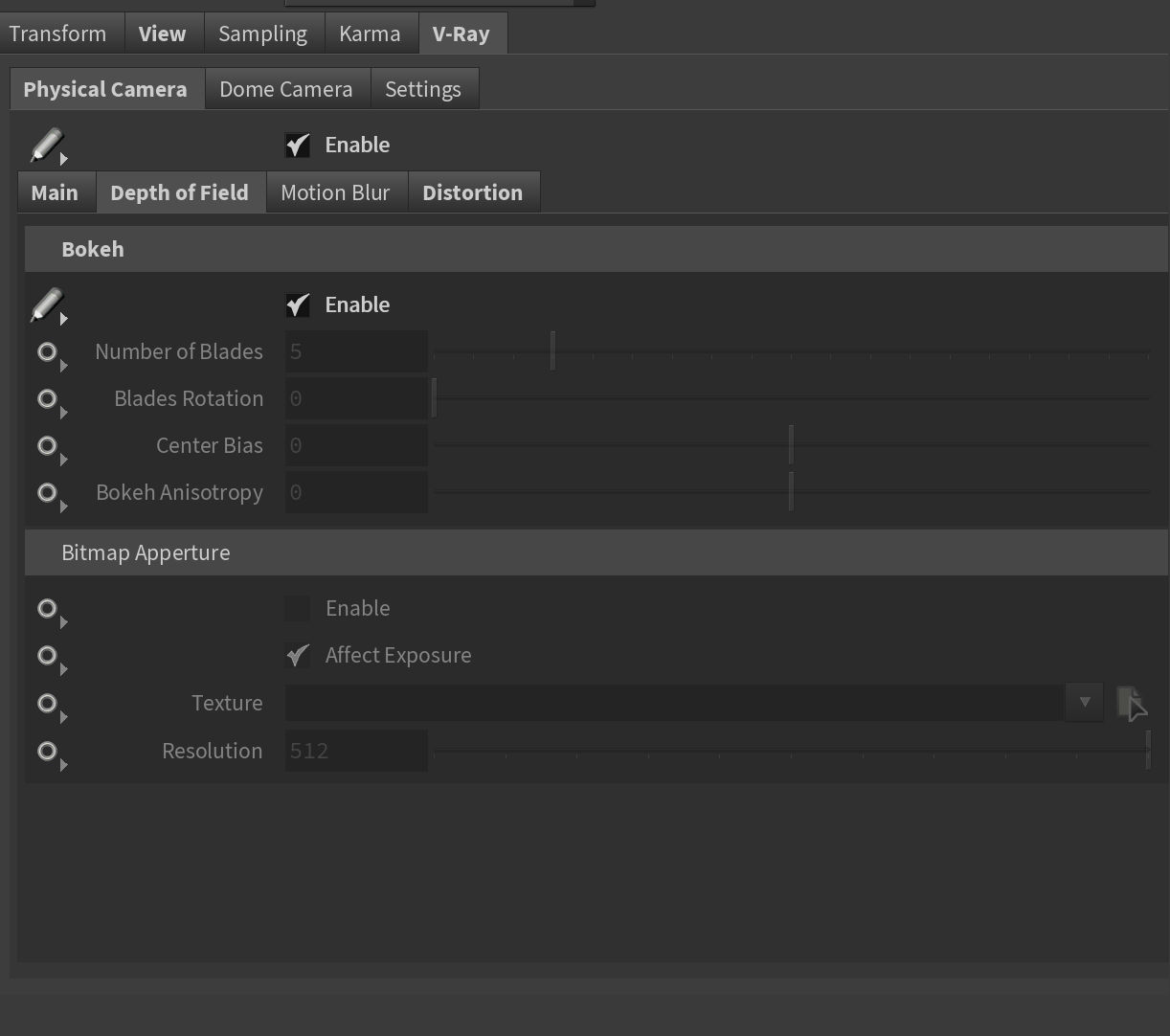Uncheck the Bokeh Enable checkbox
The image size is (1170, 1036).
pyautogui.click(x=298, y=304)
